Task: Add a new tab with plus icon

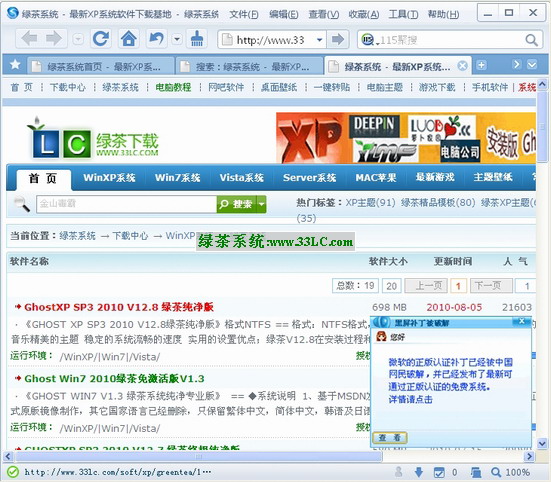Action: pyautogui.click(x=481, y=65)
